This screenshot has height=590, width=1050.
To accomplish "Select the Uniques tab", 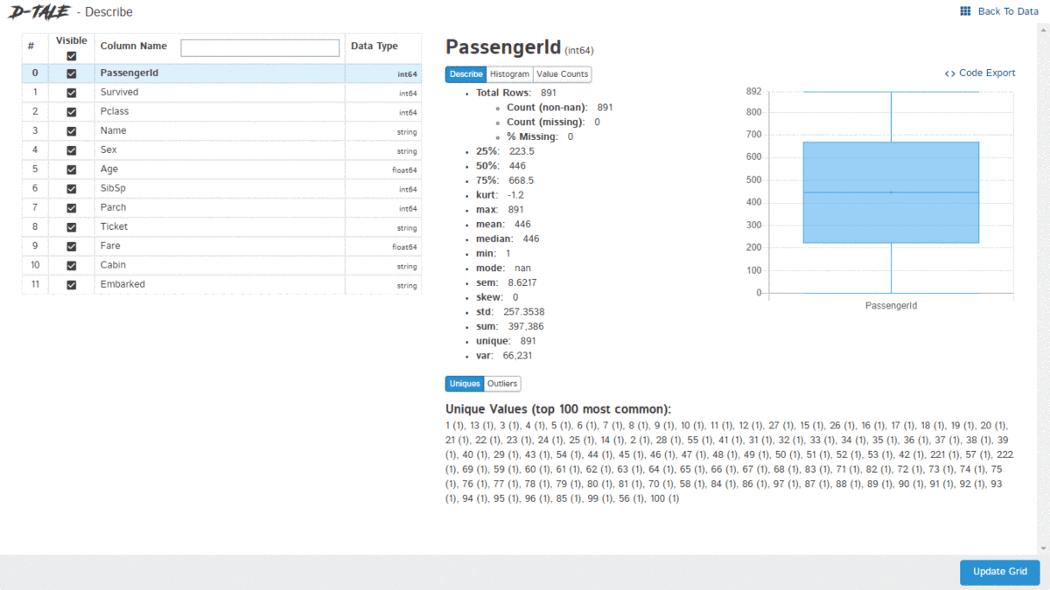I will click(x=464, y=384).
